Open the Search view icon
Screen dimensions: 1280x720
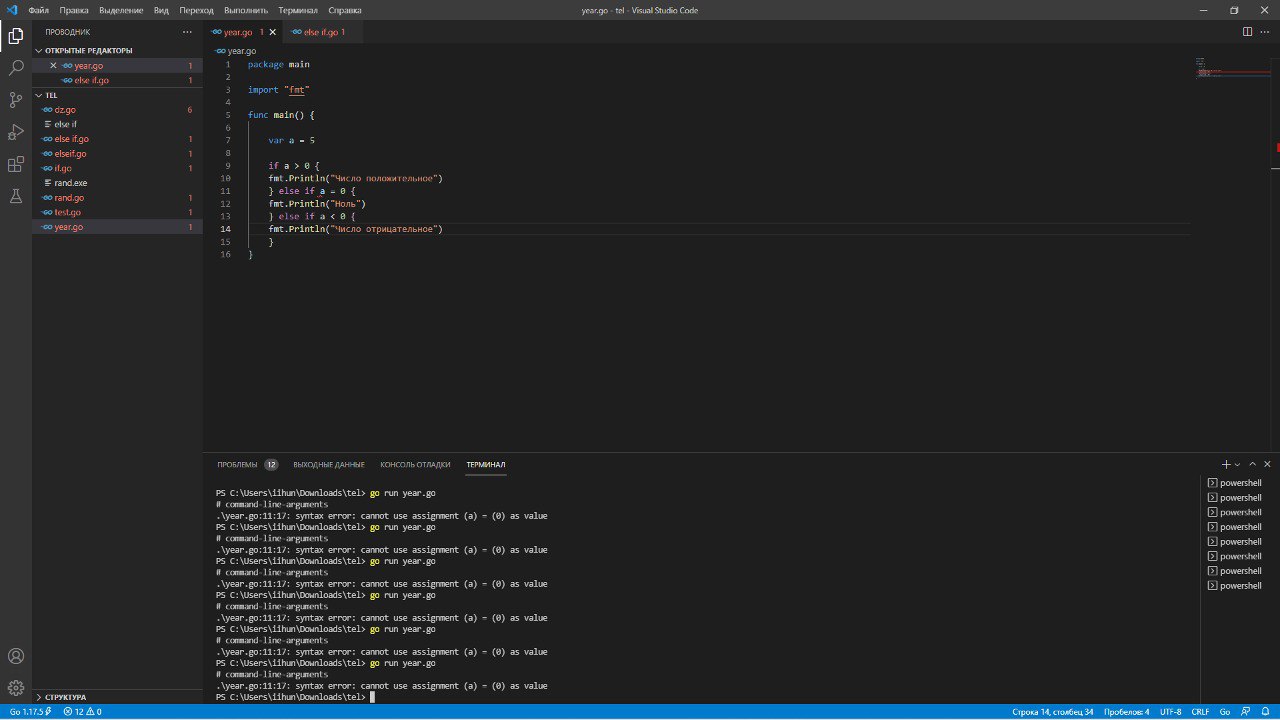pyautogui.click(x=16, y=68)
